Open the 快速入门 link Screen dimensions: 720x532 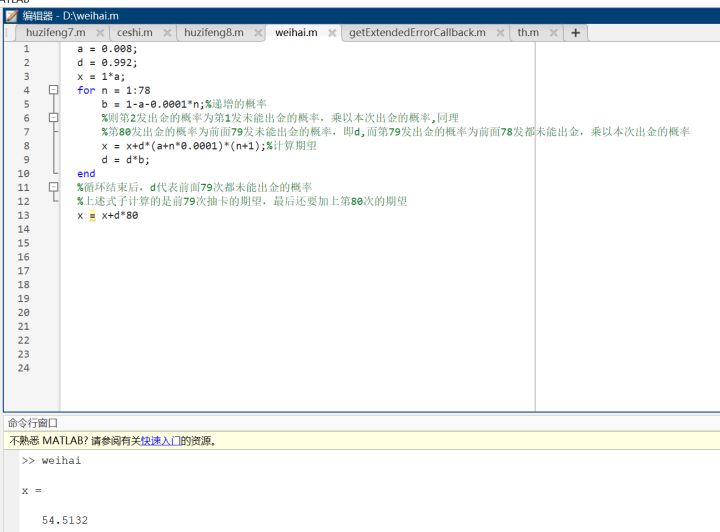(160, 441)
